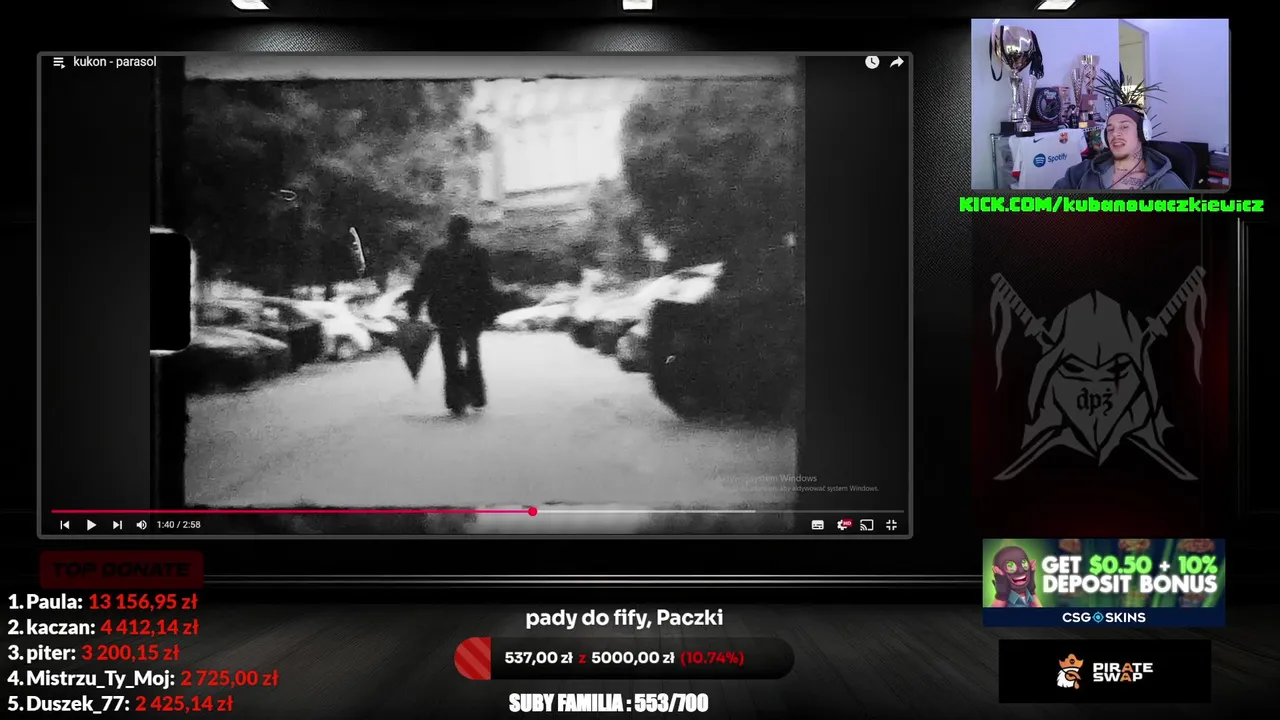
Task: Open the playlist menu icon beside video title
Action: click(59, 62)
